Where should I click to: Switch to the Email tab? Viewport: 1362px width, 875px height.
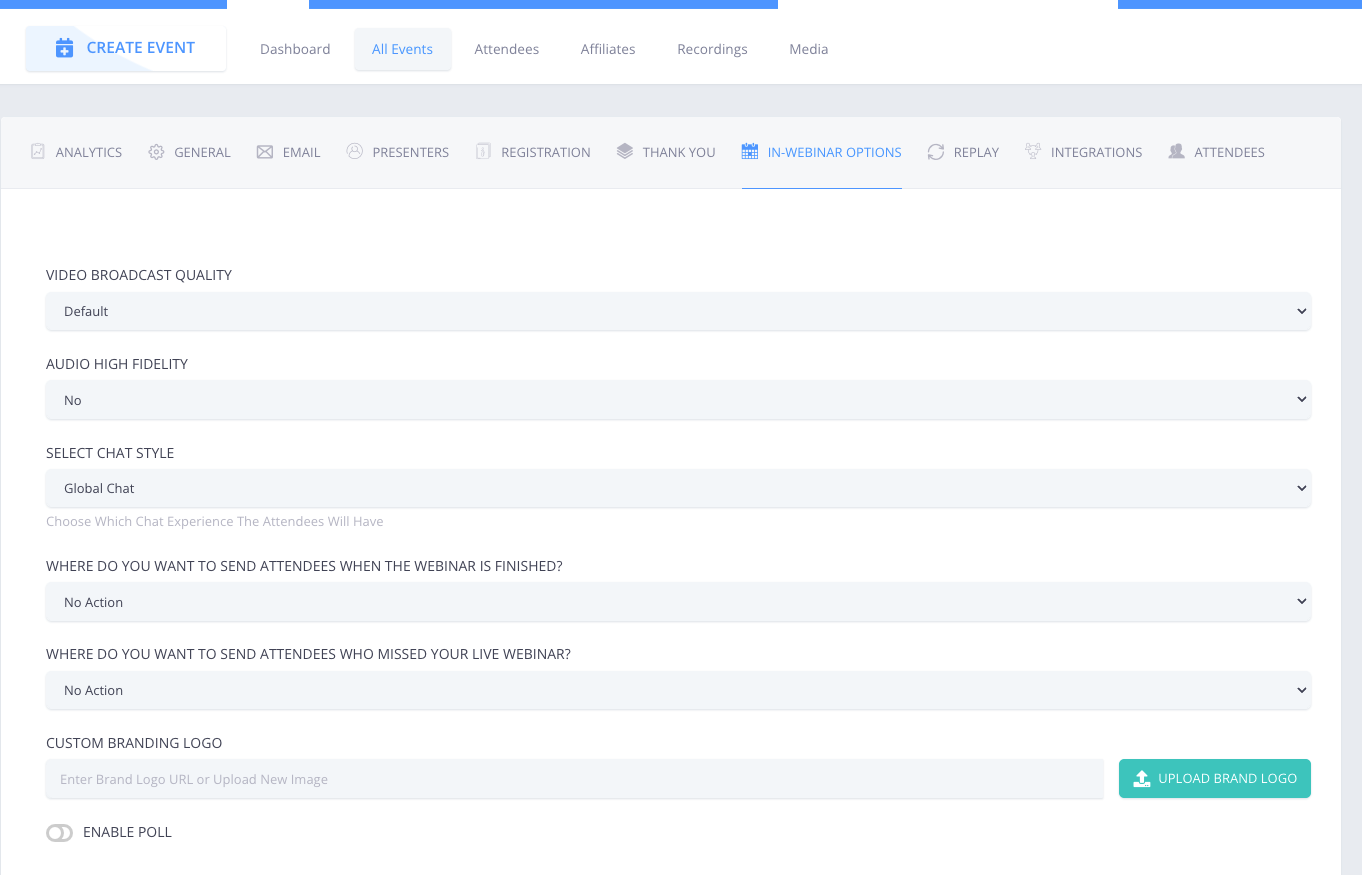(x=288, y=152)
